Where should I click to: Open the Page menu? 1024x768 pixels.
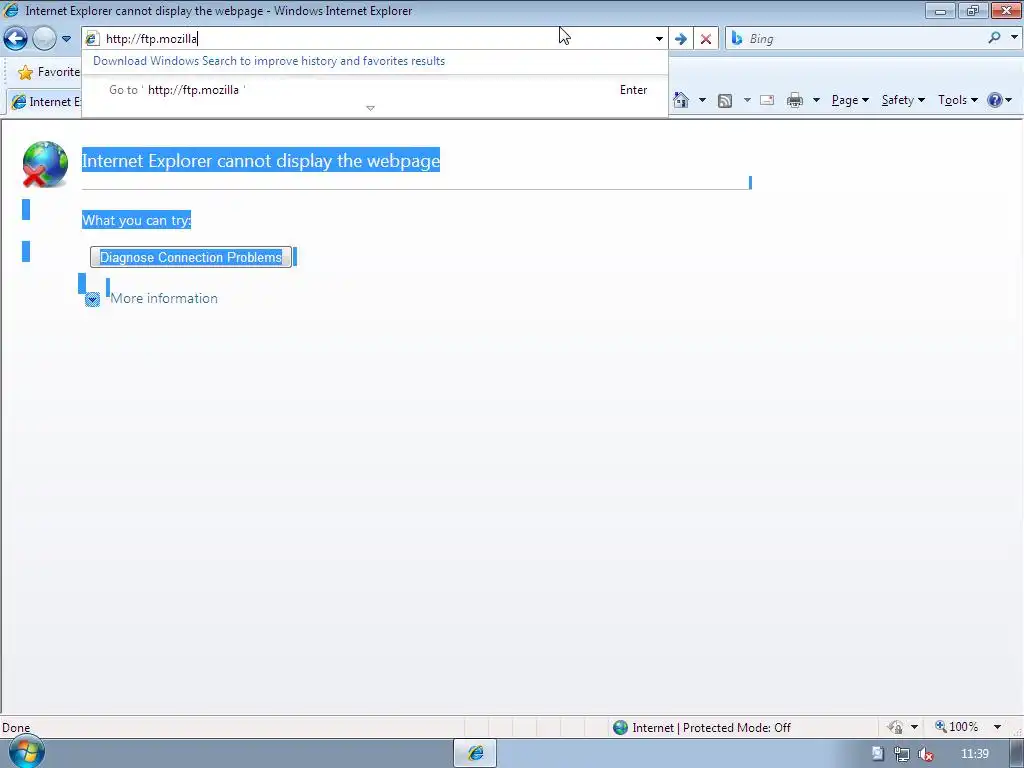[850, 100]
